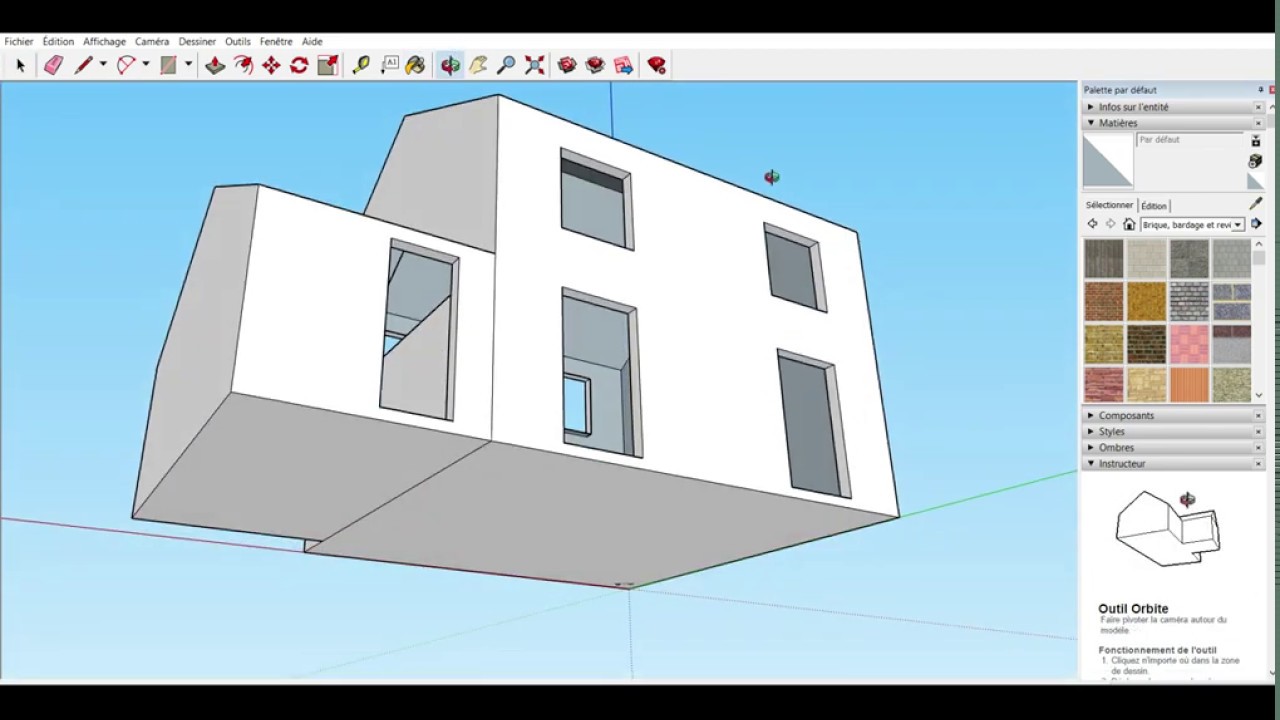Click the highlighted Orbit tool
The image size is (1280, 720).
tap(451, 66)
